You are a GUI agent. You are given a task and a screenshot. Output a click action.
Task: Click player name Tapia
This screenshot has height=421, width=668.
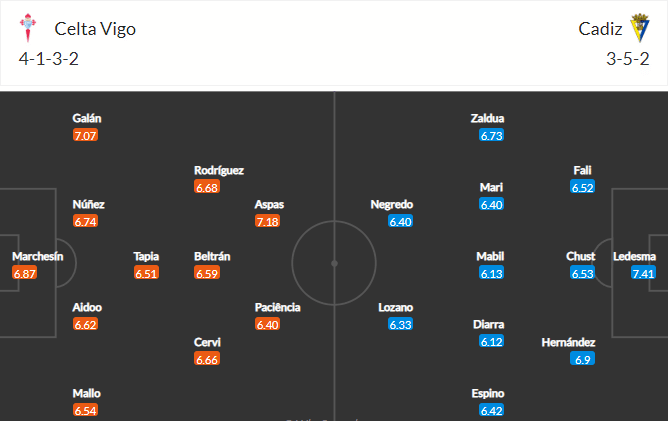point(146,257)
